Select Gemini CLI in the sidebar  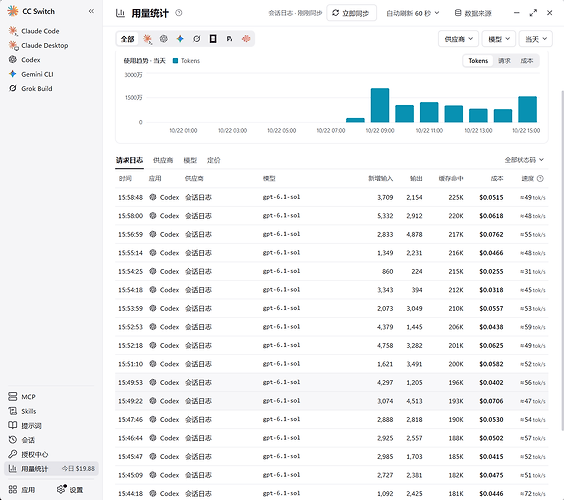click(x=31, y=74)
